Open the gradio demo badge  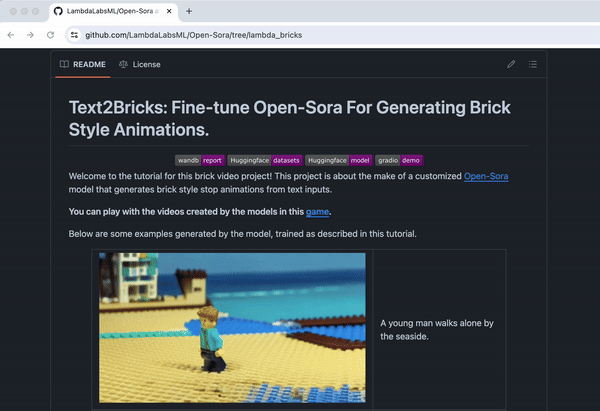click(399, 160)
